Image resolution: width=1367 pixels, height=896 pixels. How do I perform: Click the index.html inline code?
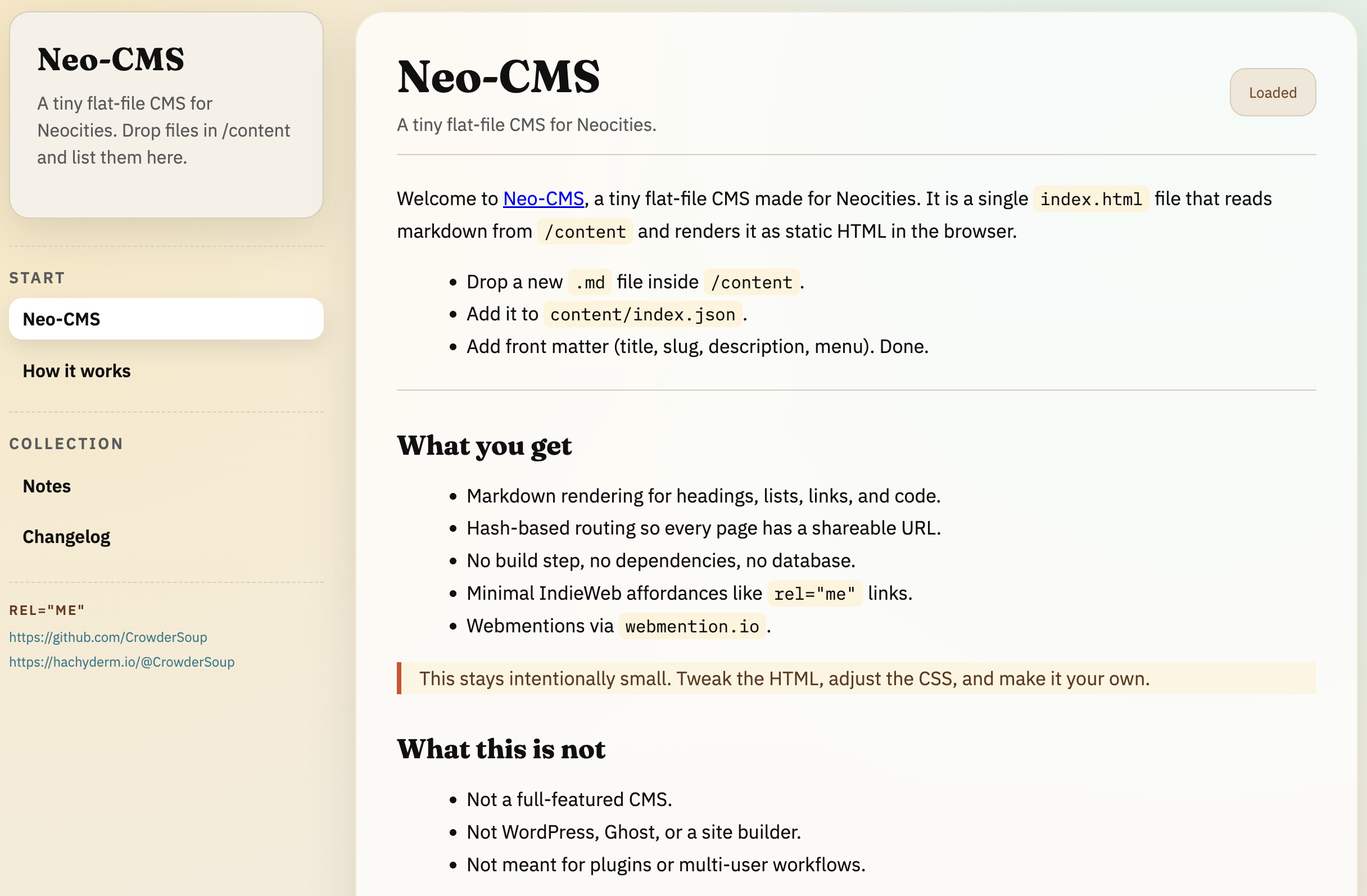click(x=1090, y=200)
